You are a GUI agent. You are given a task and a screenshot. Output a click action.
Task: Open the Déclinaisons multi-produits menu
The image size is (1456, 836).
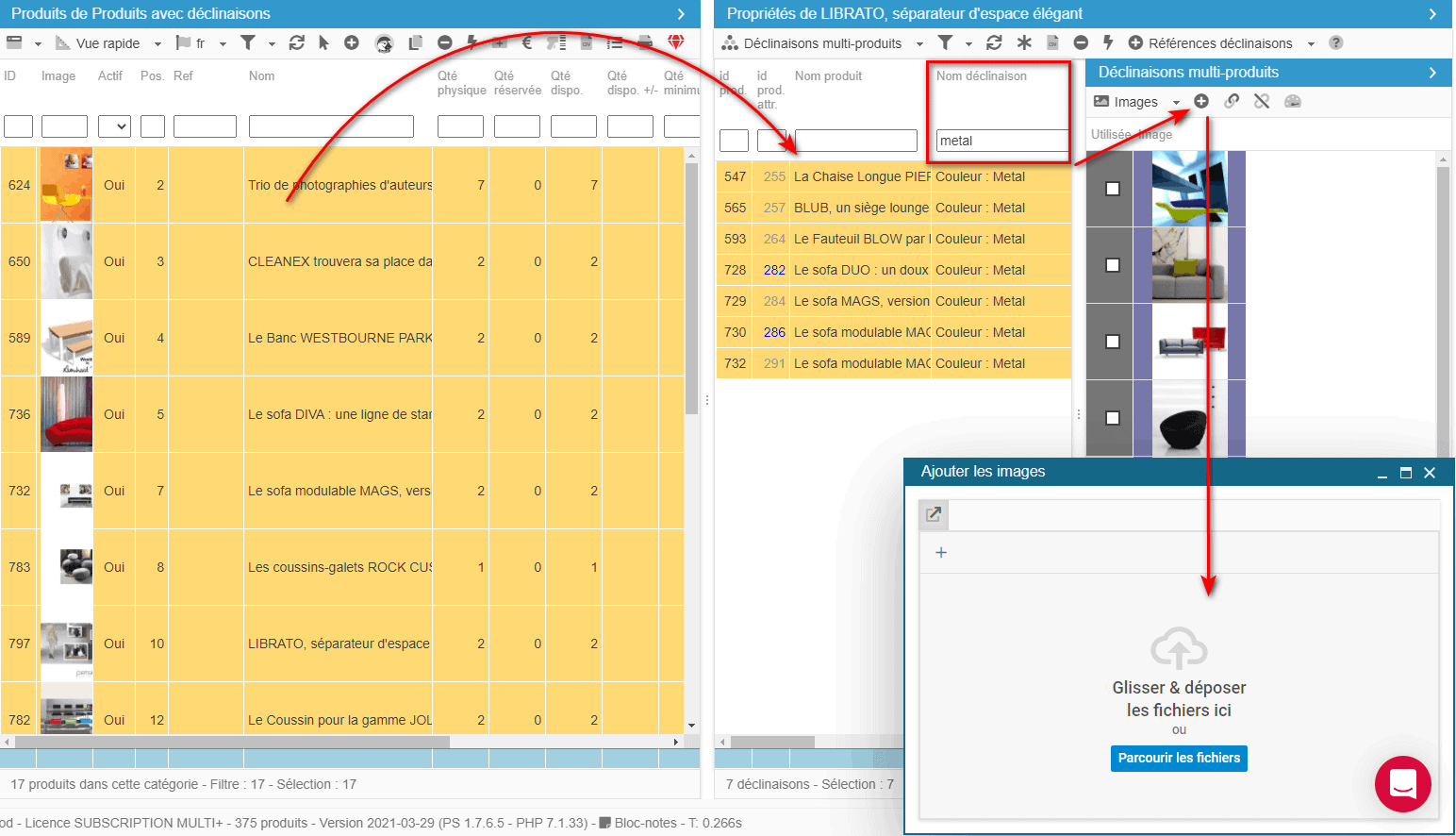click(x=822, y=43)
